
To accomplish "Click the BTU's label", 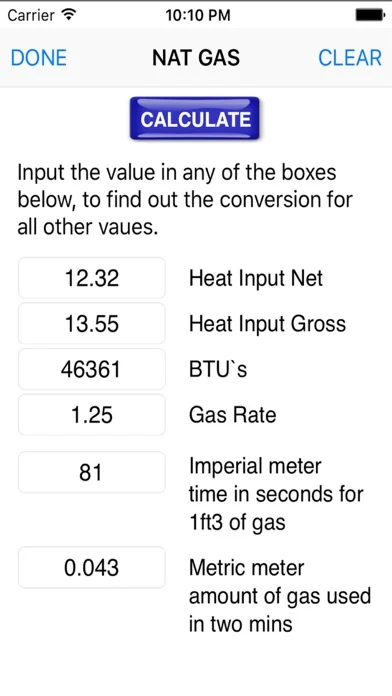I will click(218, 369).
